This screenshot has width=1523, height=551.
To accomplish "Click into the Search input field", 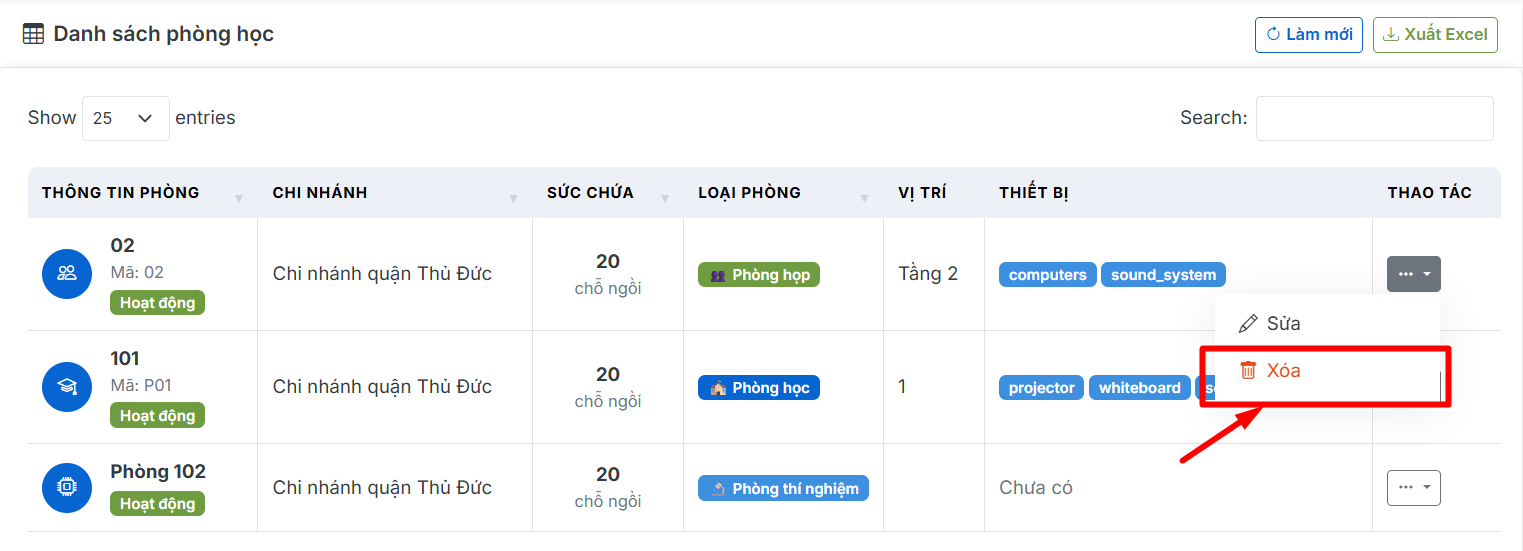I will tap(1374, 118).
